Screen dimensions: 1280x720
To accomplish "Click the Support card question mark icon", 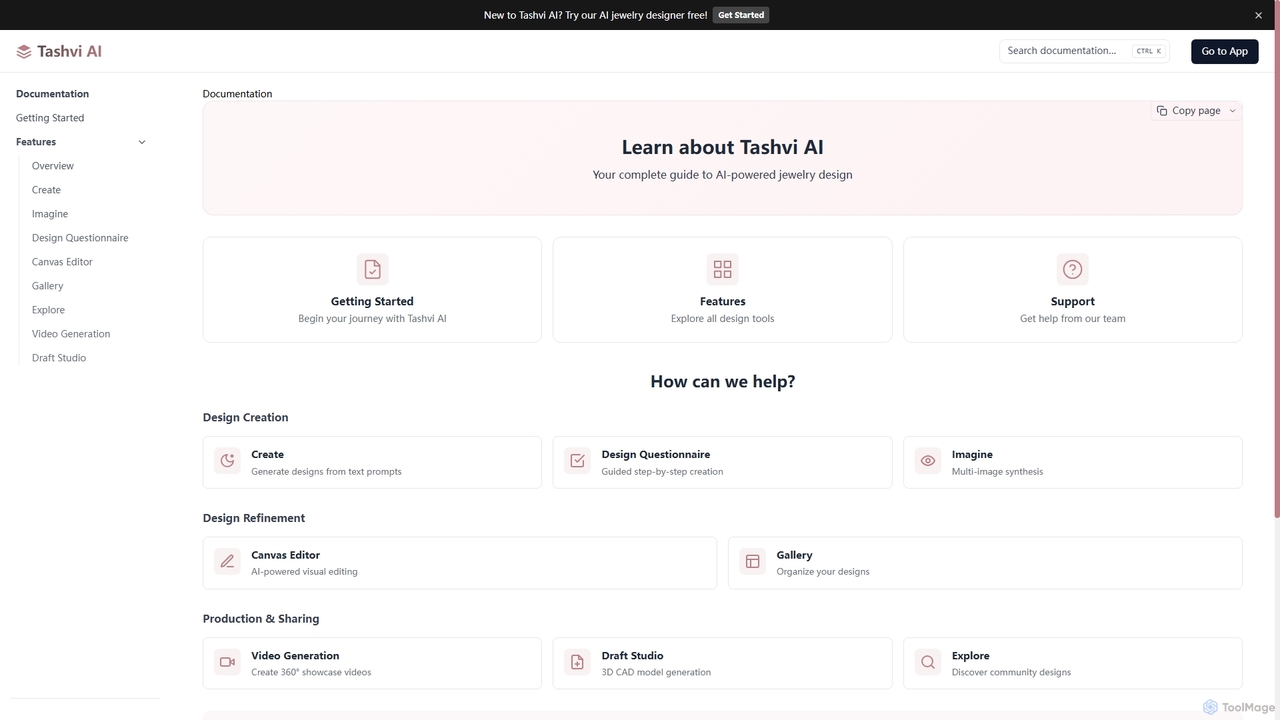I will tap(1072, 269).
